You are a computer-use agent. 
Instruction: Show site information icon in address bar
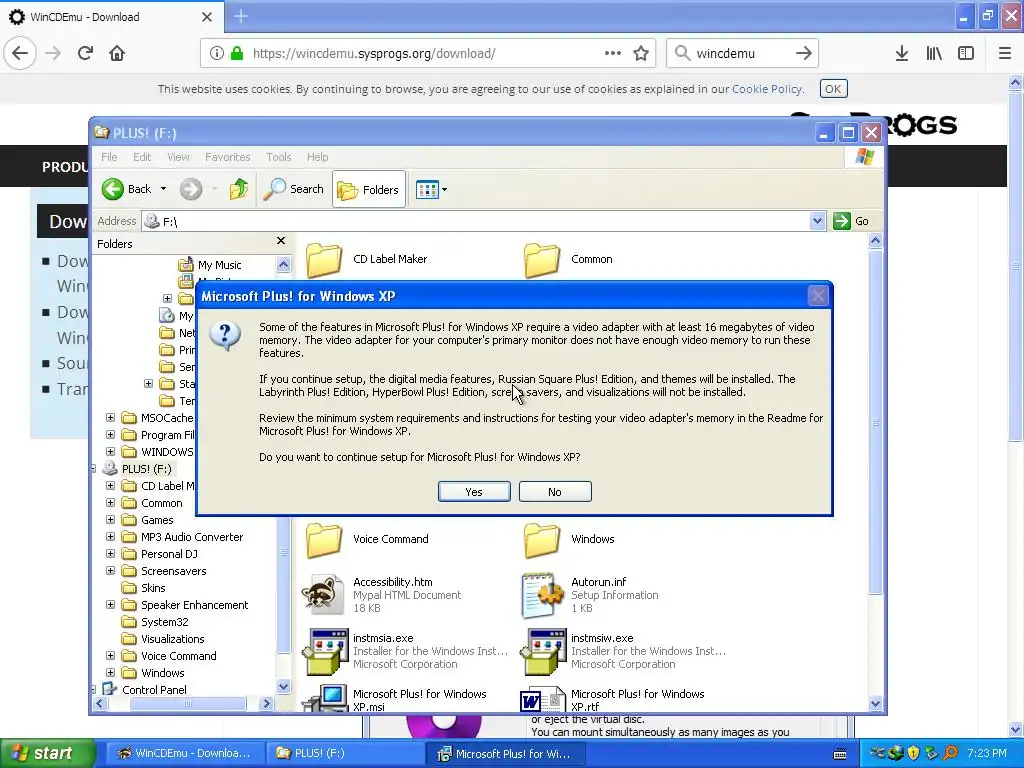click(217, 53)
